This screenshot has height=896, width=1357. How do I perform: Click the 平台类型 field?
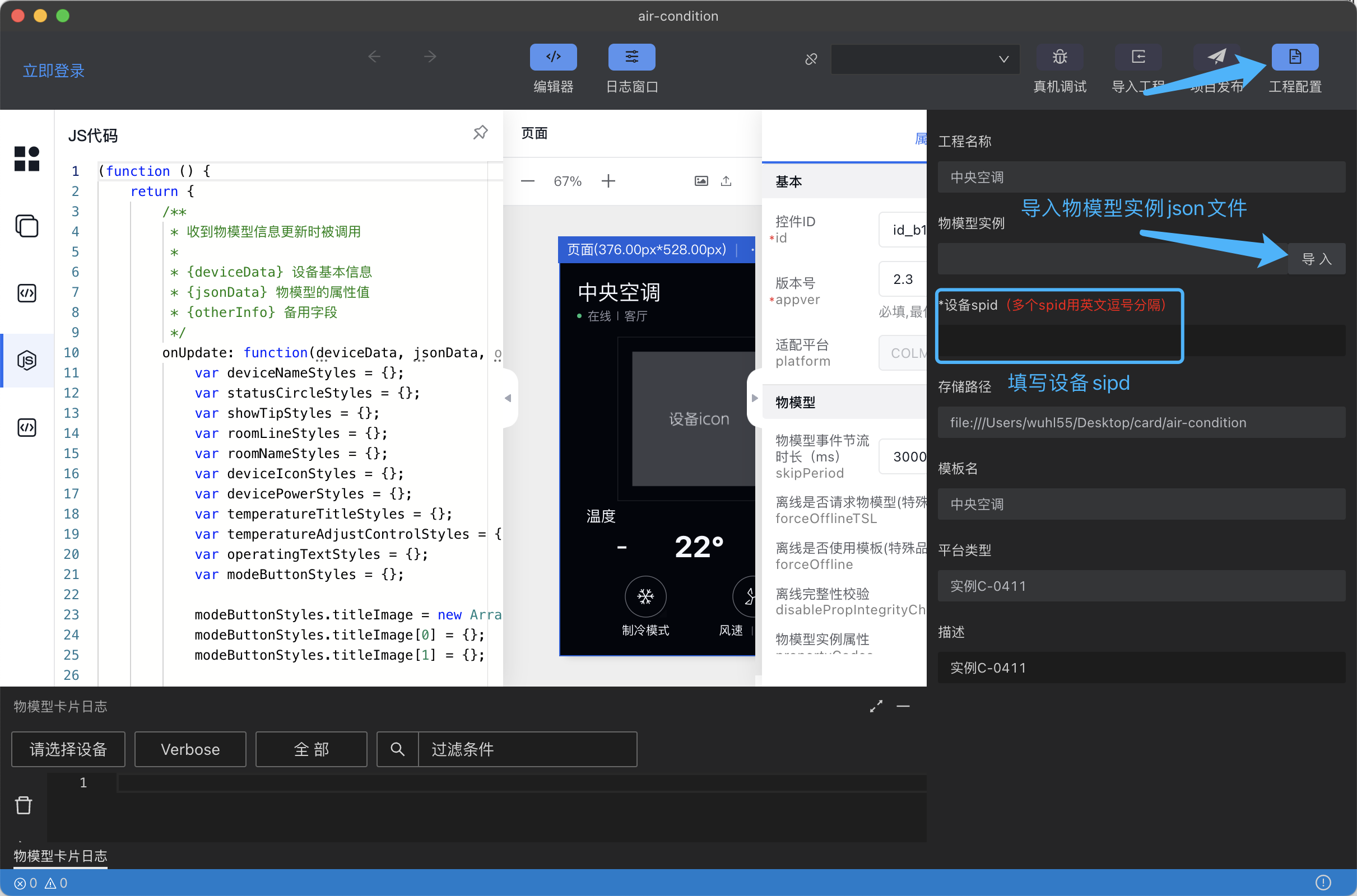coord(1141,586)
